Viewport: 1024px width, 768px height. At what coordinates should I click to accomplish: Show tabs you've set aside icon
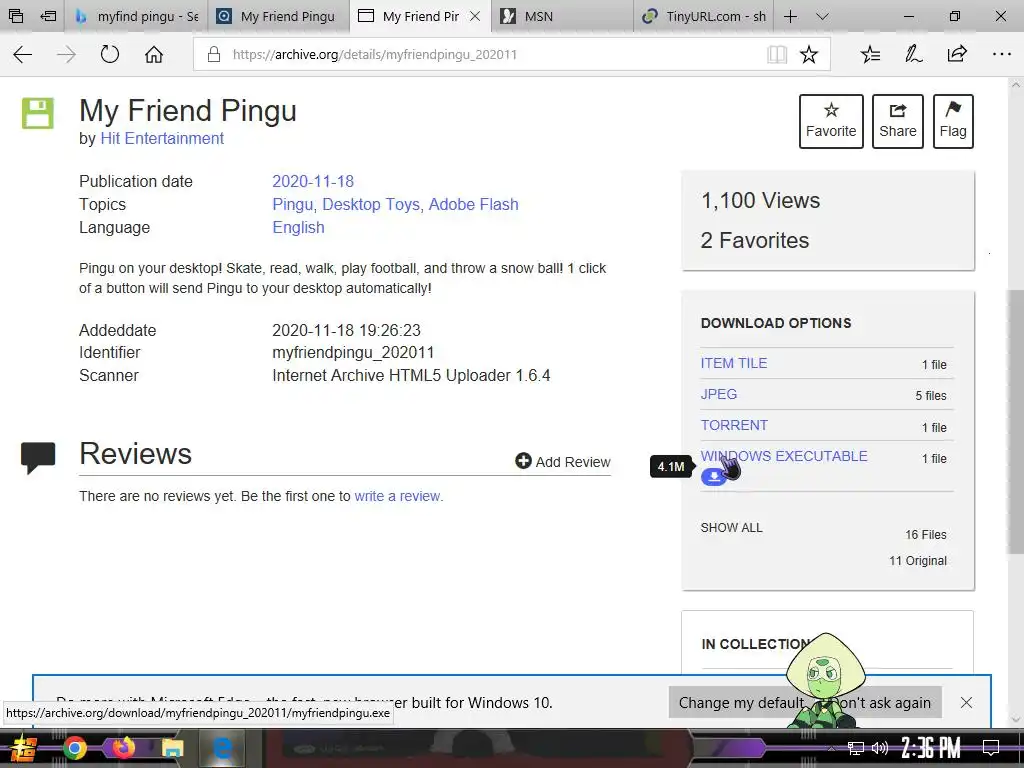point(16,16)
